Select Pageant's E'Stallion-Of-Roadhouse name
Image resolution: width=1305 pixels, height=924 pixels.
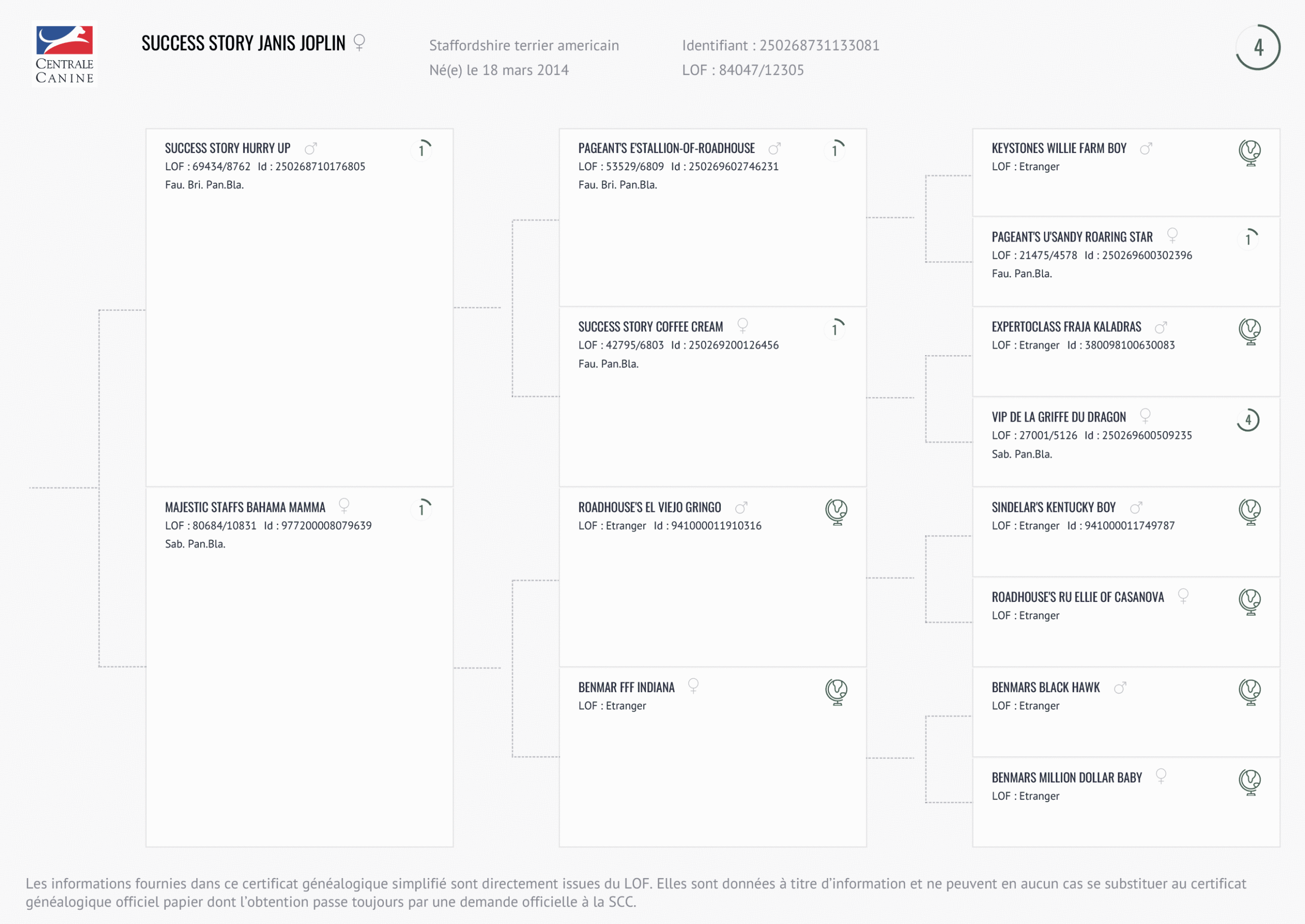click(666, 148)
